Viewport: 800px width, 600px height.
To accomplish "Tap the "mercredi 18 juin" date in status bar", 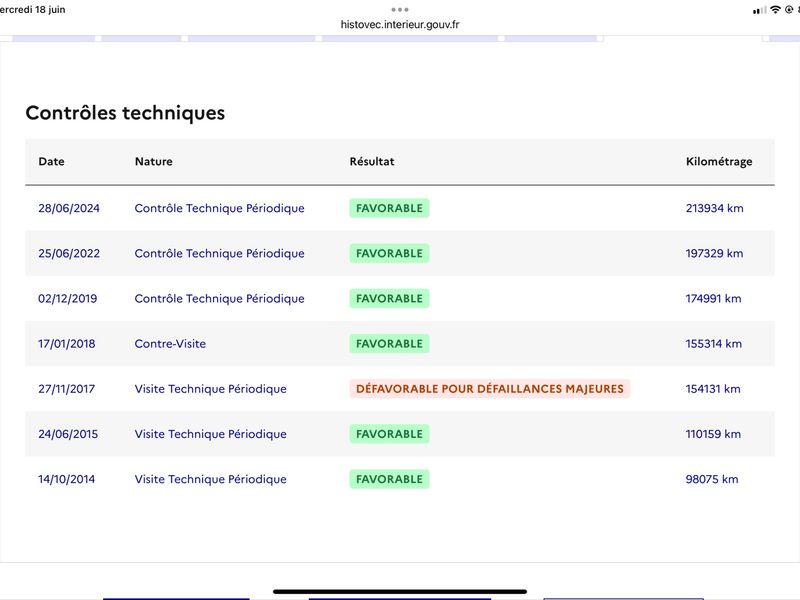I will pyautogui.click(x=33, y=9).
